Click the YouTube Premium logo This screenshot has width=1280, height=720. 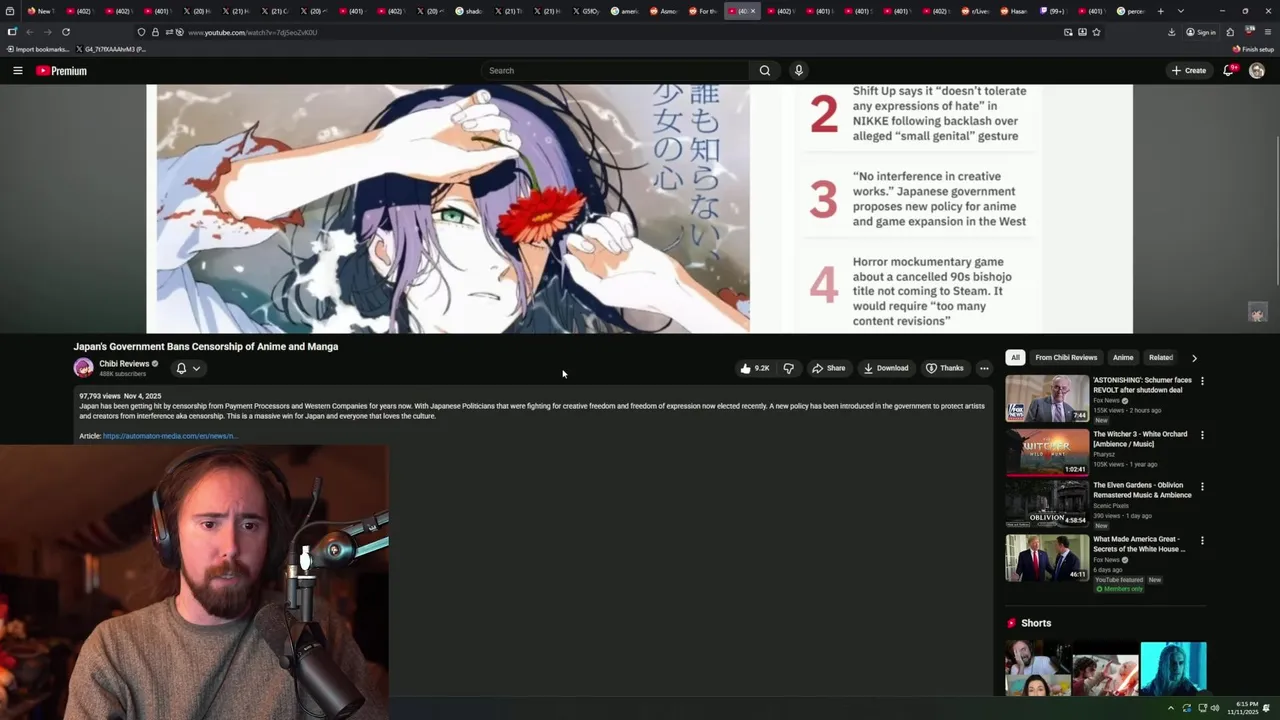click(x=61, y=71)
